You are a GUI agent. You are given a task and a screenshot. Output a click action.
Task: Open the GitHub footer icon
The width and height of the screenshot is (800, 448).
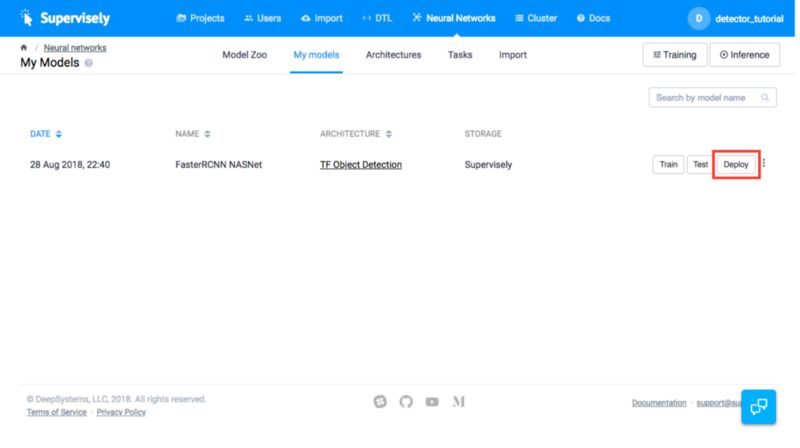click(x=406, y=402)
